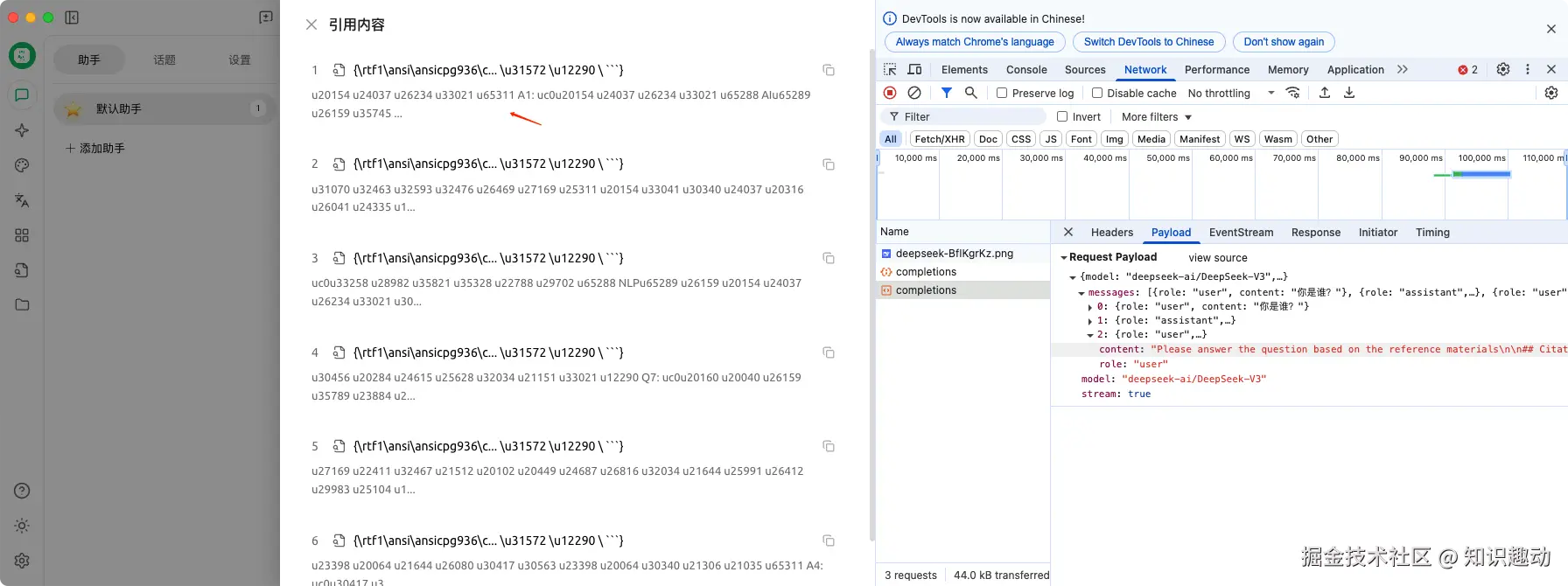Click the chat assistant icon in the left sidebar
The image size is (1568, 586).
pos(22,95)
